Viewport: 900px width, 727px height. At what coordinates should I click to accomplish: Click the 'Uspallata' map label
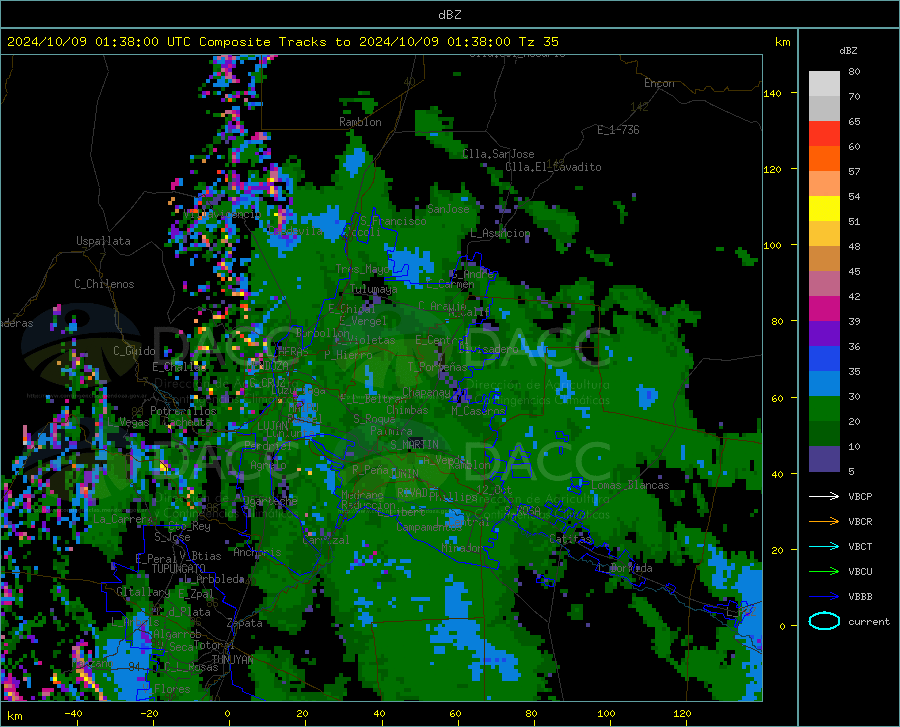tap(103, 241)
